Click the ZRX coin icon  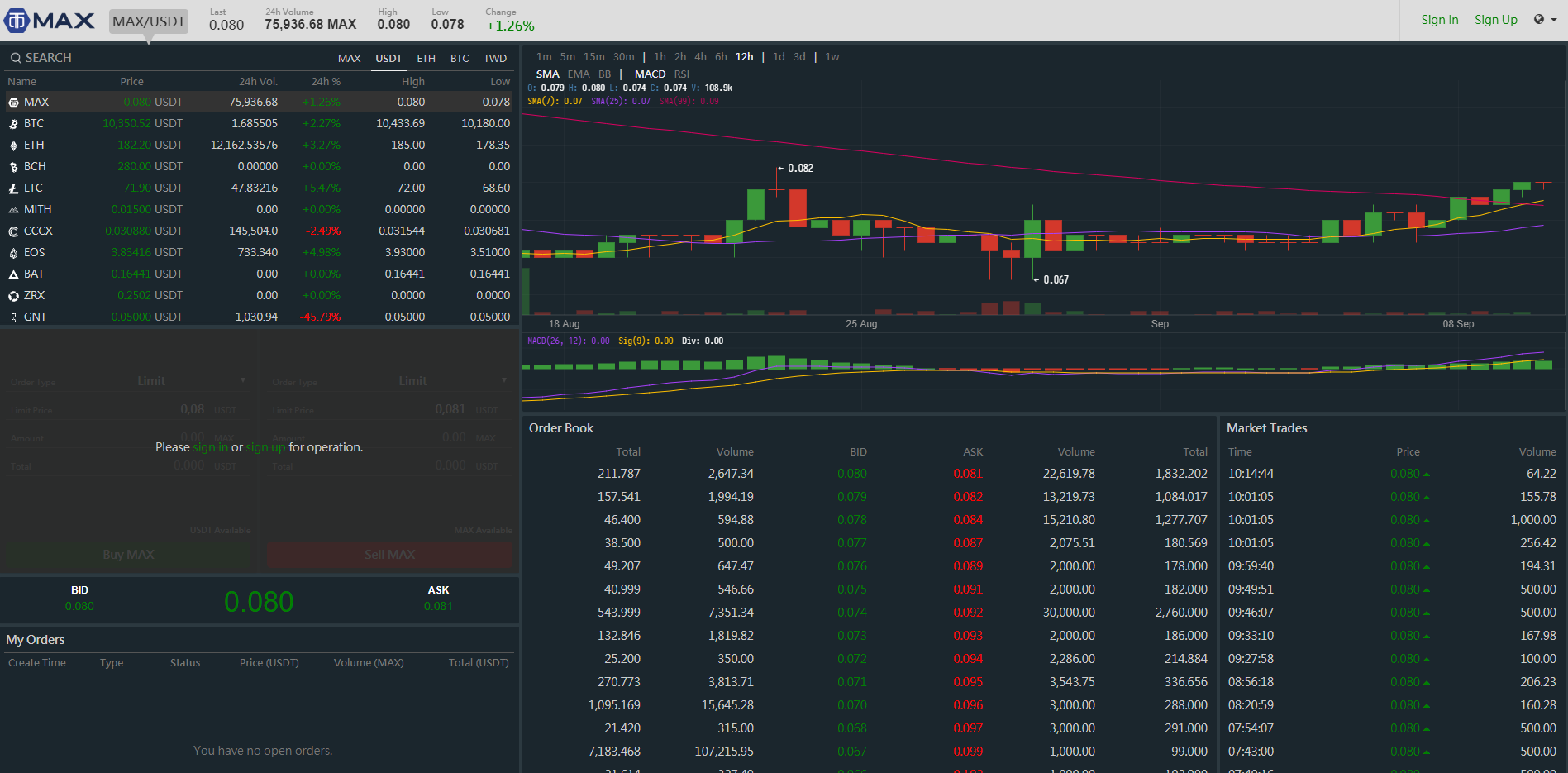[13, 296]
